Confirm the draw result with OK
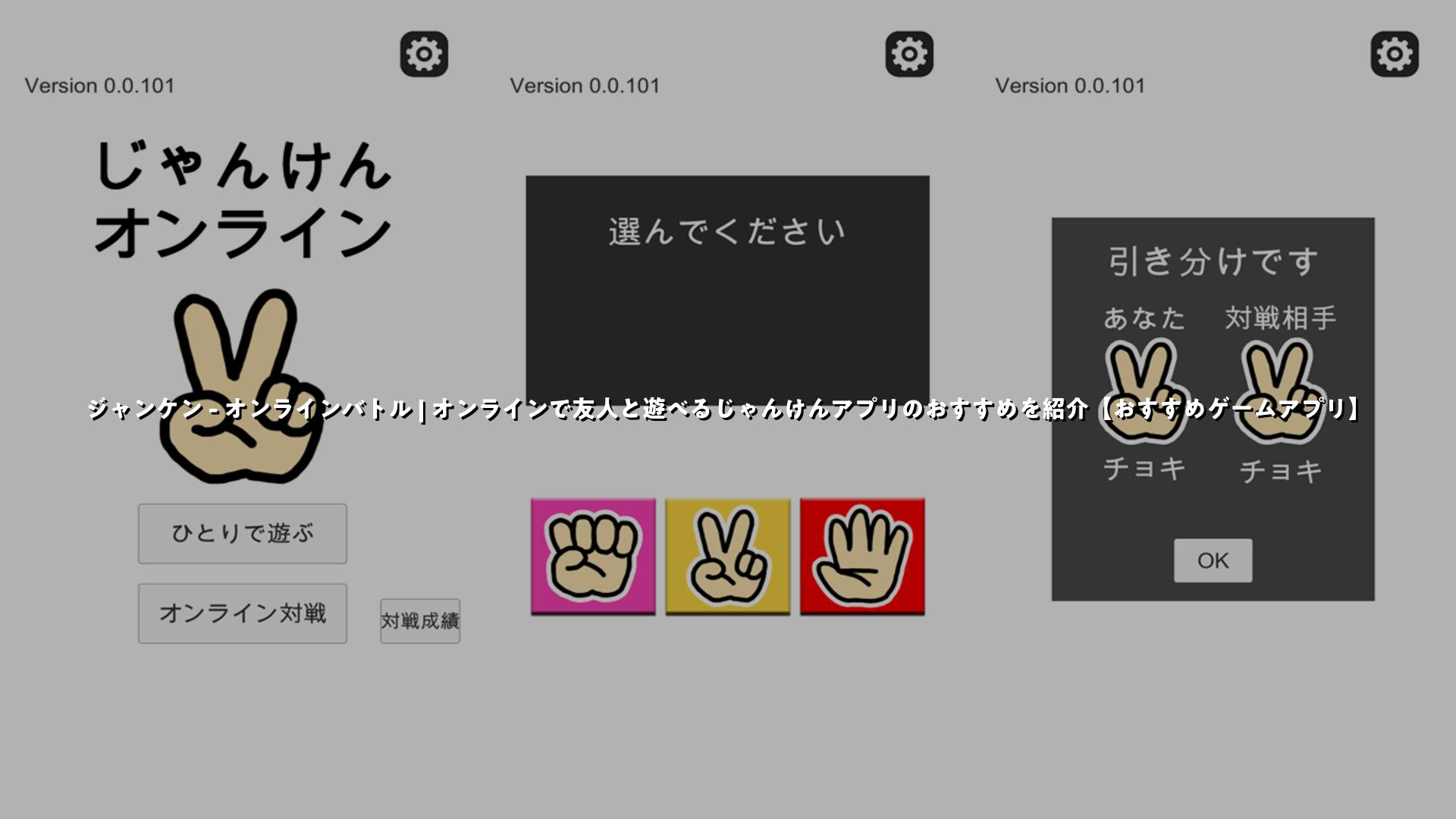 [1213, 560]
